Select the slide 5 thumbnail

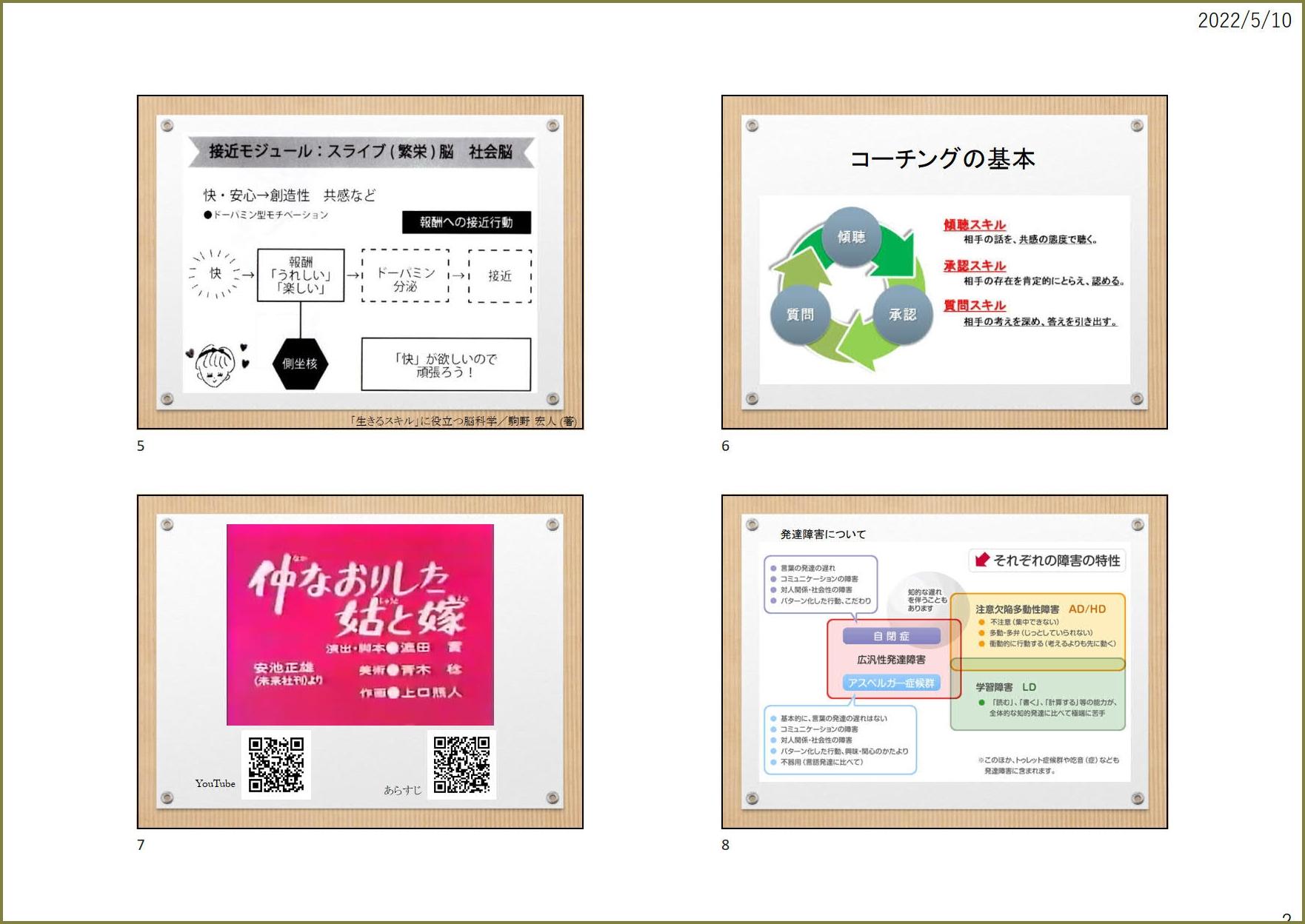[x=360, y=262]
